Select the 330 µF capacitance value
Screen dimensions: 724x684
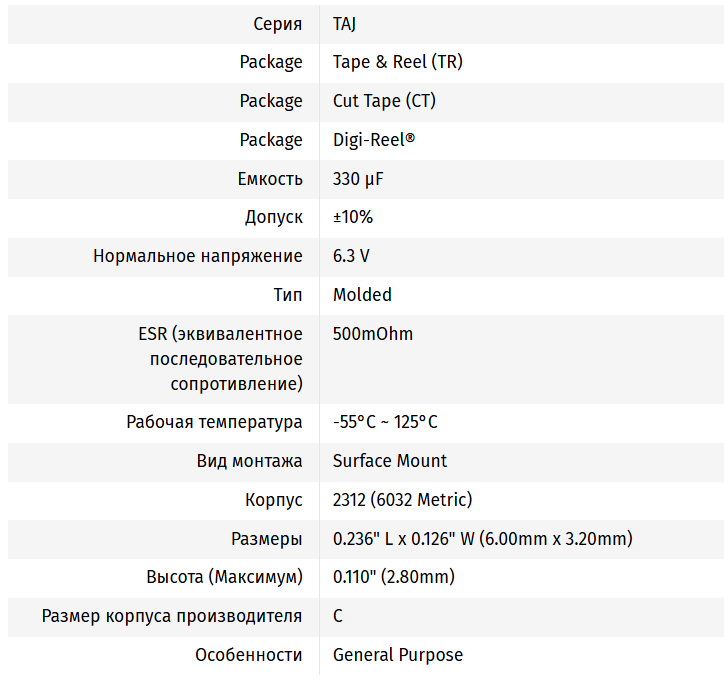coord(358,179)
